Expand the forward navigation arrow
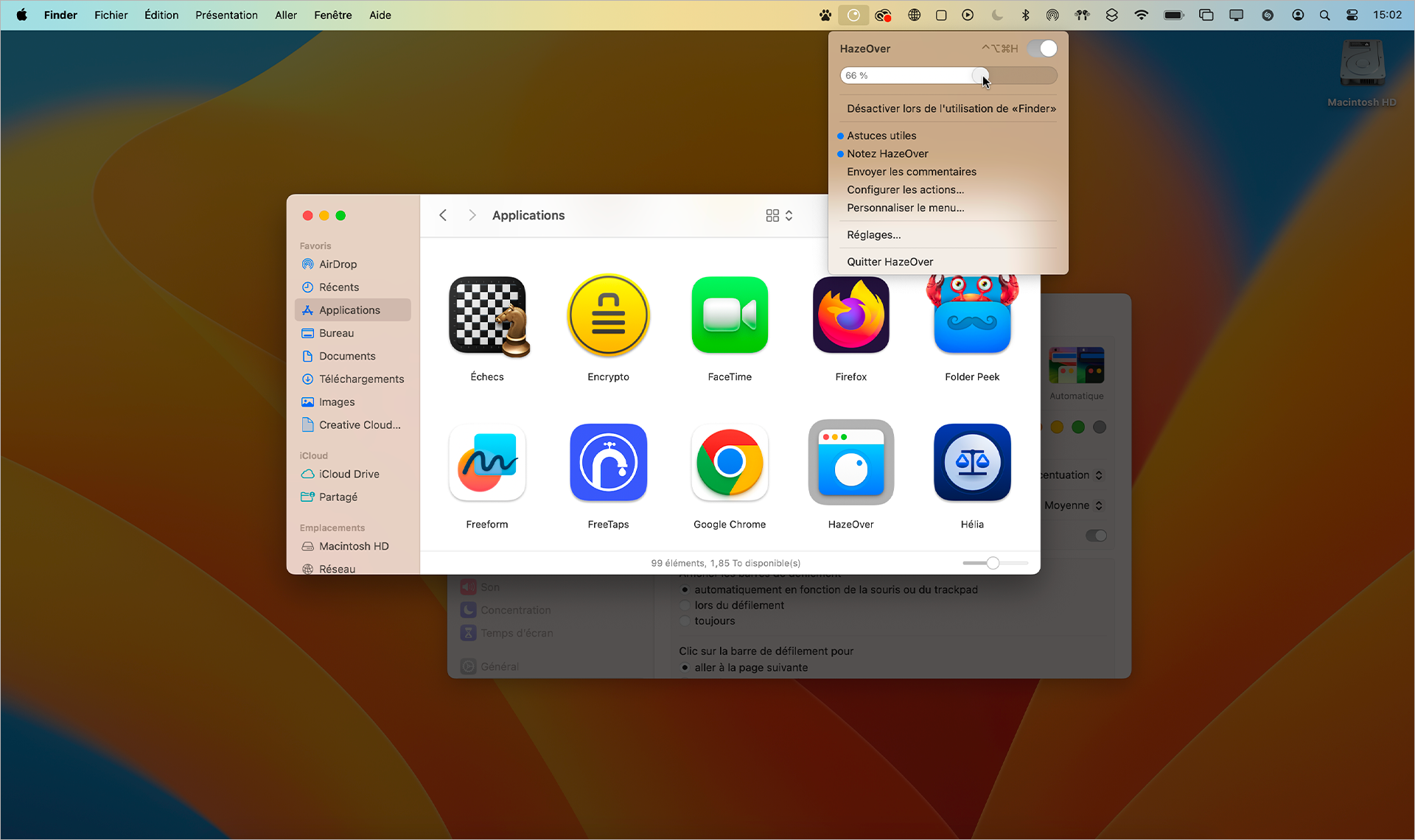 click(470, 215)
